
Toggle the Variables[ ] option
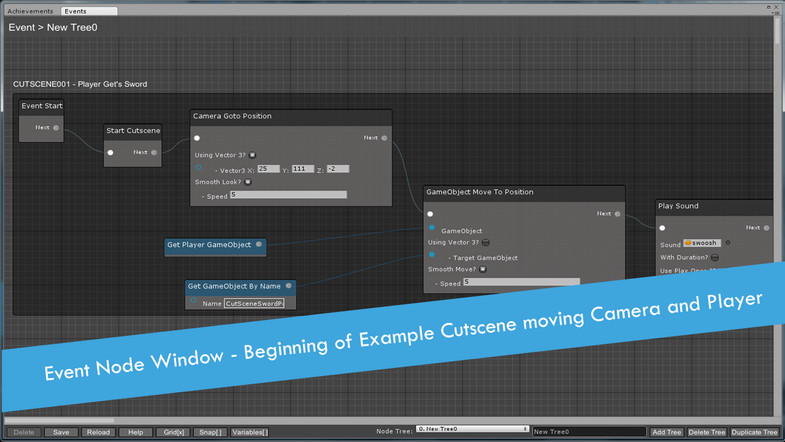(x=249, y=432)
